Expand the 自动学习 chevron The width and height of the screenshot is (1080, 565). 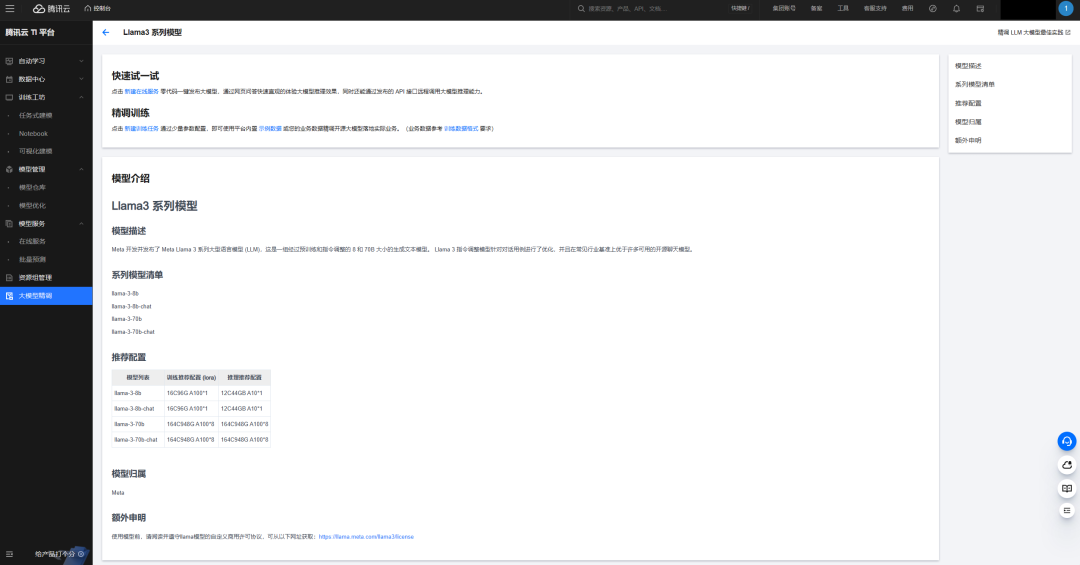pyautogui.click(x=81, y=61)
